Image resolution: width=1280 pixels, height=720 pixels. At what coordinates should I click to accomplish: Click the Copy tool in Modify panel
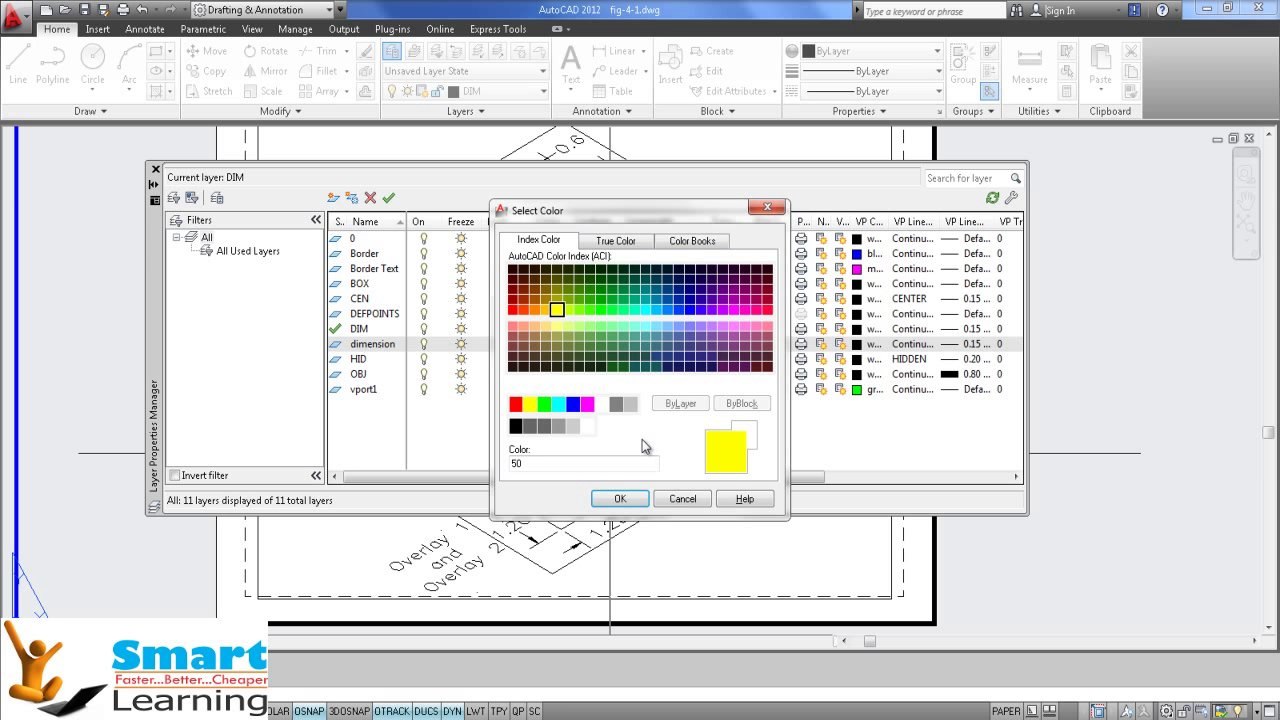point(207,71)
